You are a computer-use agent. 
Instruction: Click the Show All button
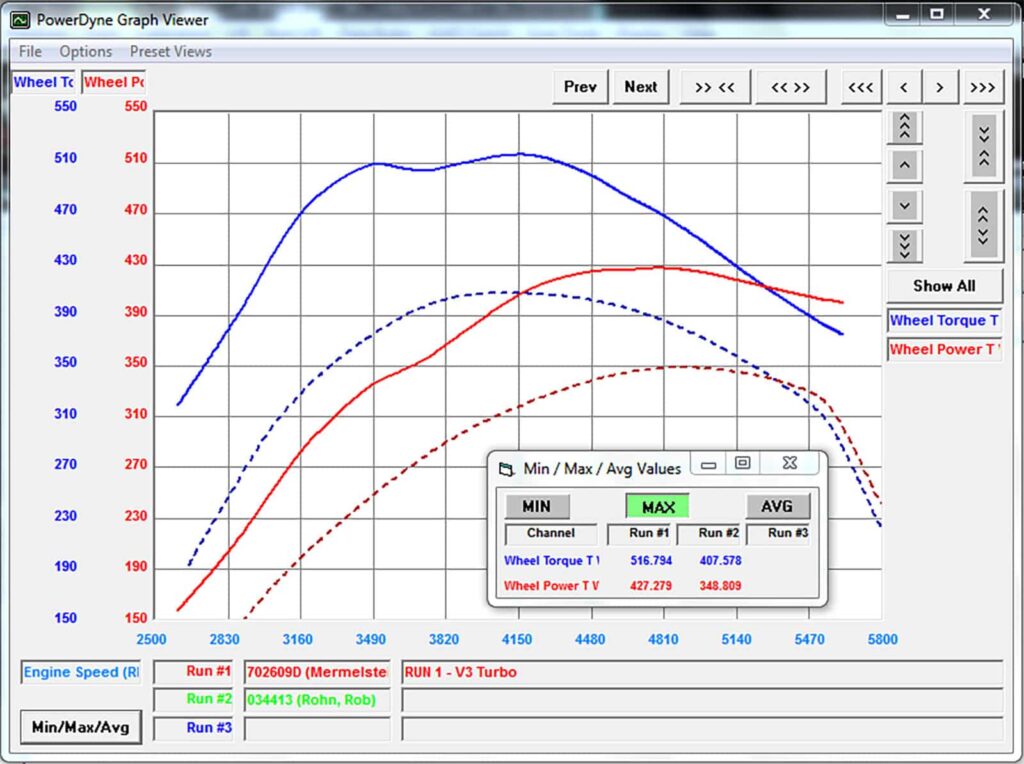coord(944,286)
